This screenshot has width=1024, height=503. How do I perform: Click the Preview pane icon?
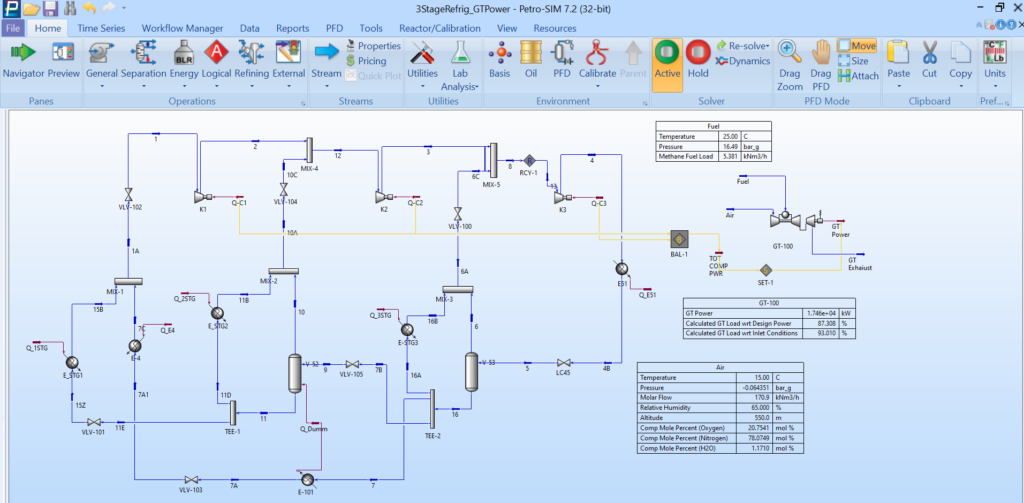64,58
